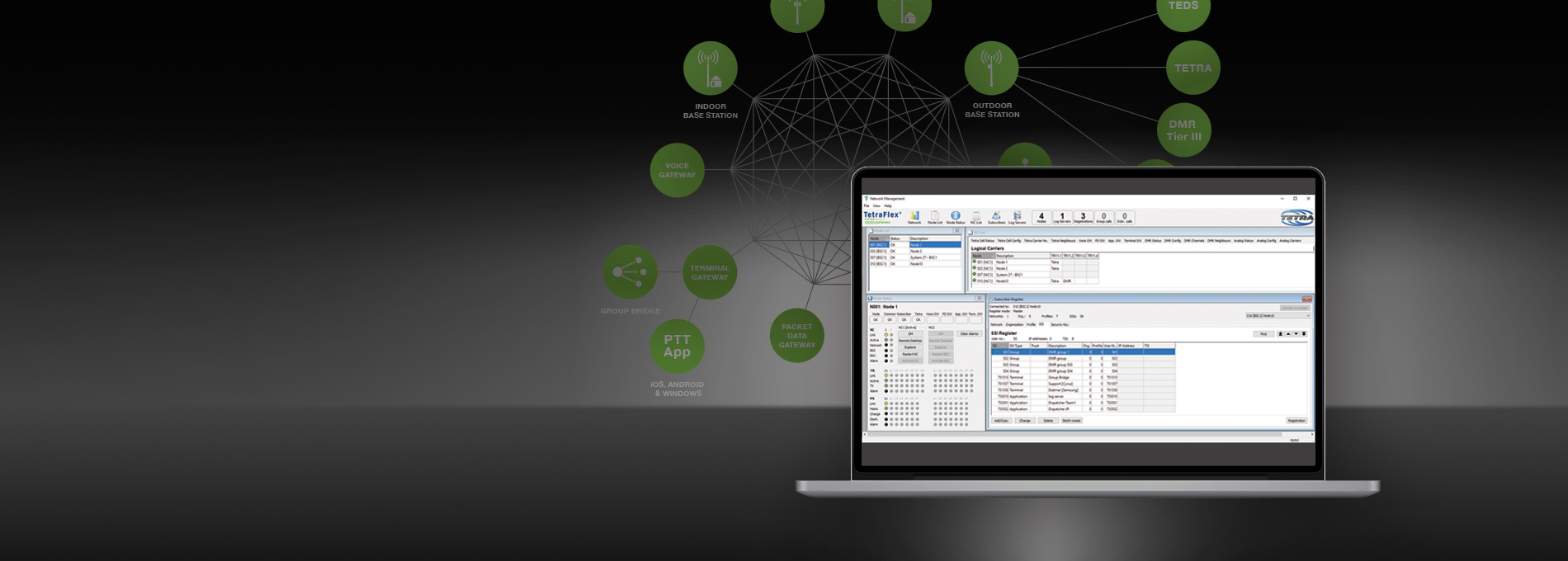The height and width of the screenshot is (561, 1568).
Task: Move up one record in SSI Register
Action: (x=1288, y=334)
